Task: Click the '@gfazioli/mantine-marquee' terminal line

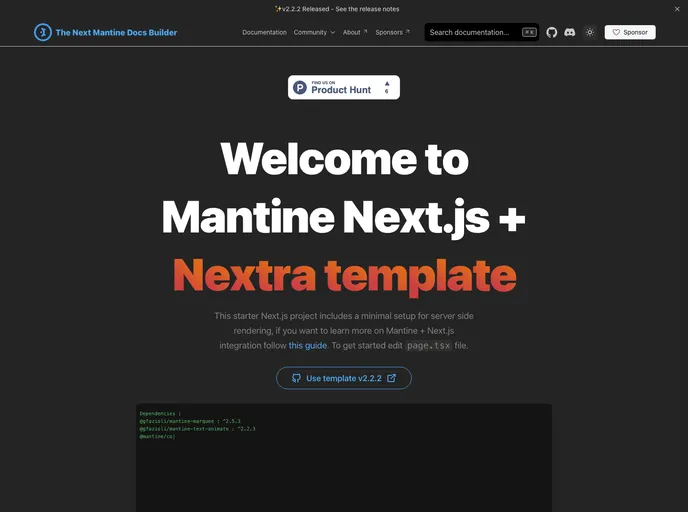Action: click(190, 421)
